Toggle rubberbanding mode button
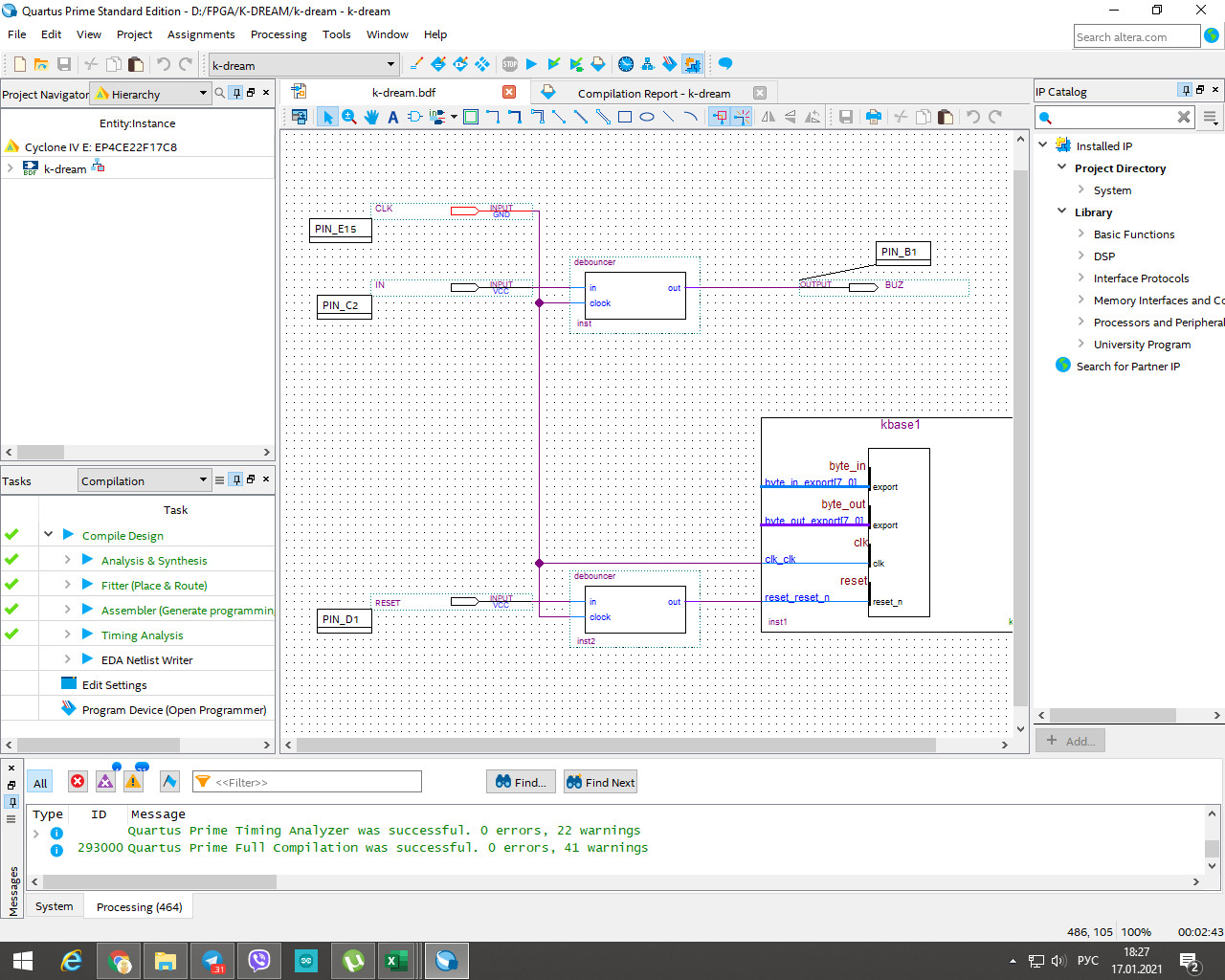The height and width of the screenshot is (980, 1225). click(x=720, y=117)
